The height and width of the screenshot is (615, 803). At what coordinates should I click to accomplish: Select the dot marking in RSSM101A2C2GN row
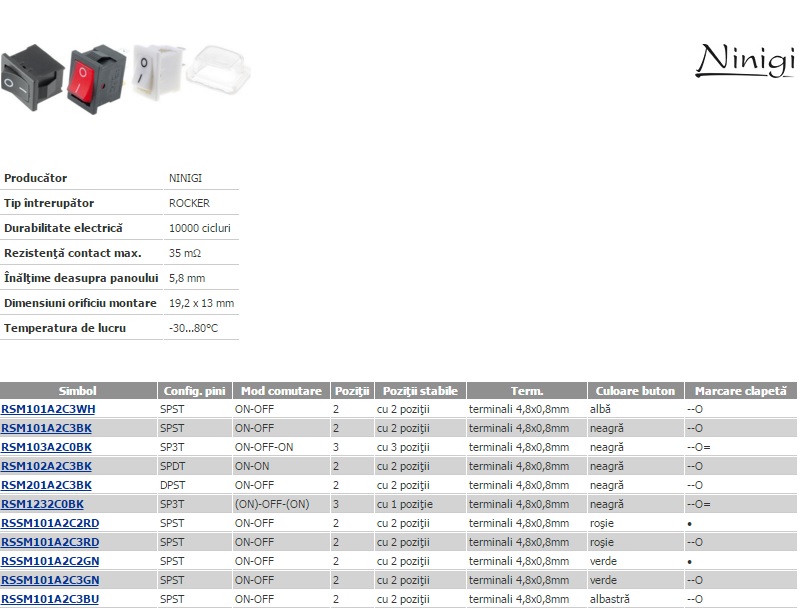pyautogui.click(x=690, y=562)
